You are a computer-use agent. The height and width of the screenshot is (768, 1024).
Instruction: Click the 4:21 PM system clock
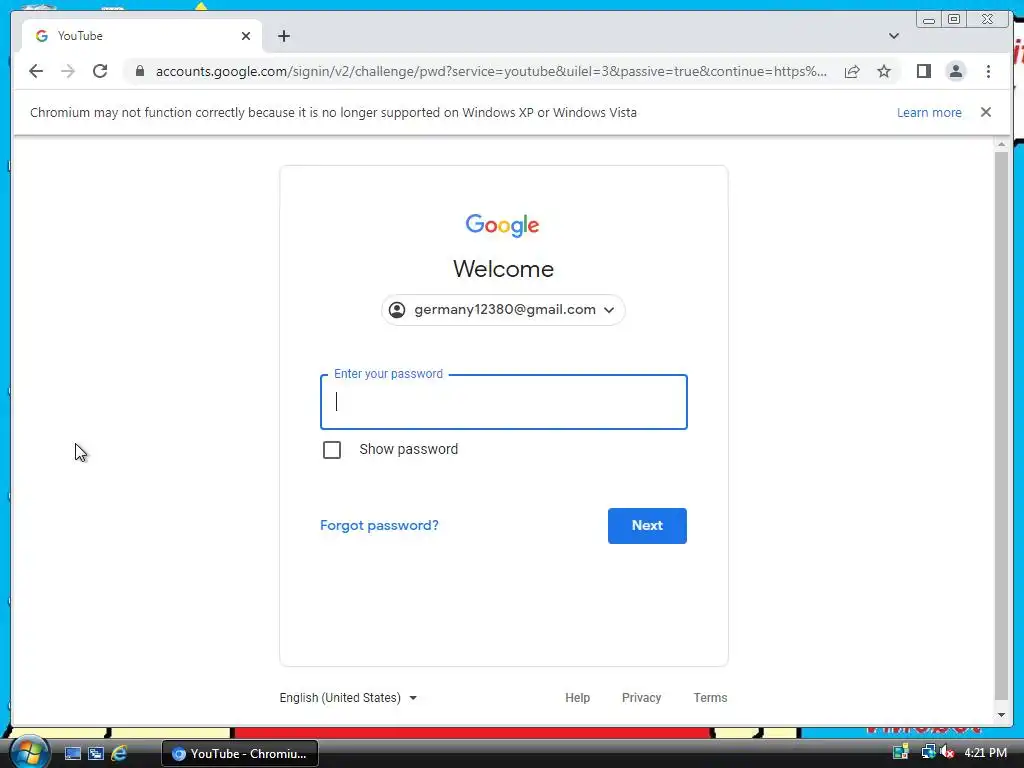(x=985, y=753)
